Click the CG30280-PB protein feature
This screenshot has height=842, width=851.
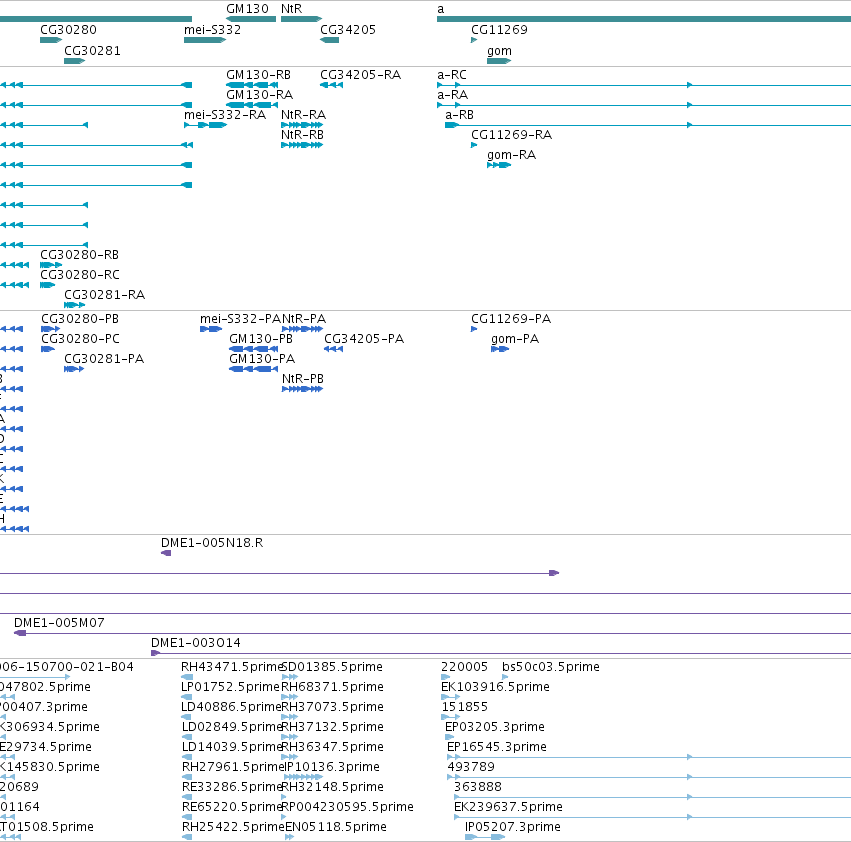(50, 329)
